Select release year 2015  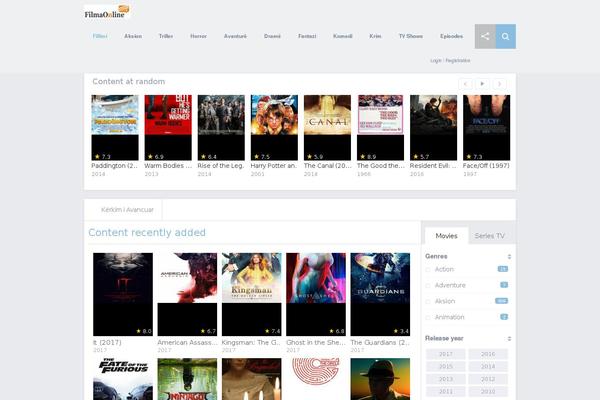[446, 367]
